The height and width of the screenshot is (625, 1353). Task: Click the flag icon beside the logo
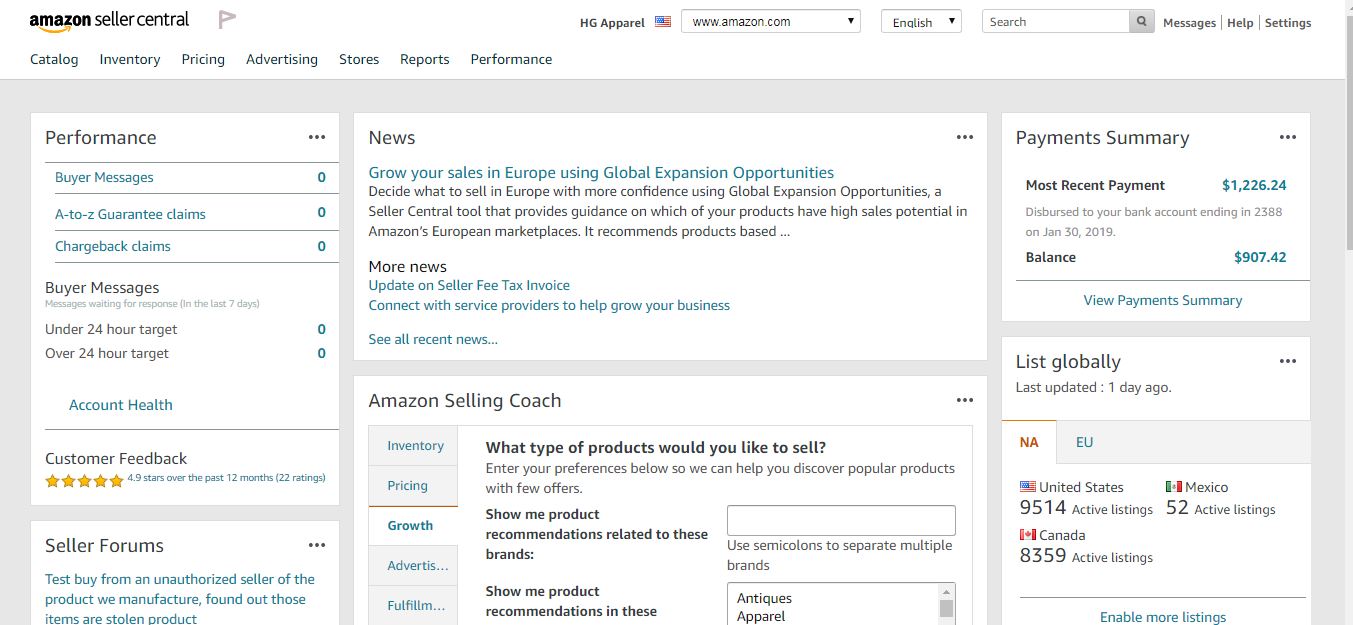pos(227,20)
